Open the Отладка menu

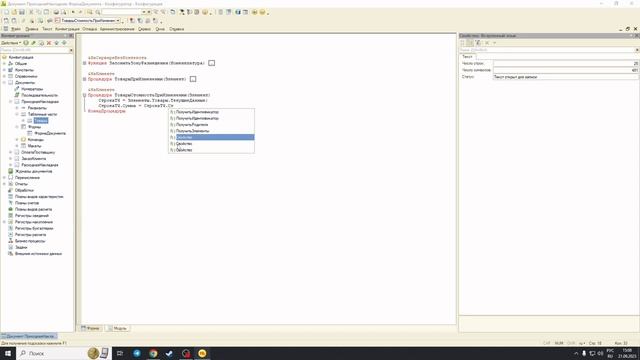[90, 29]
